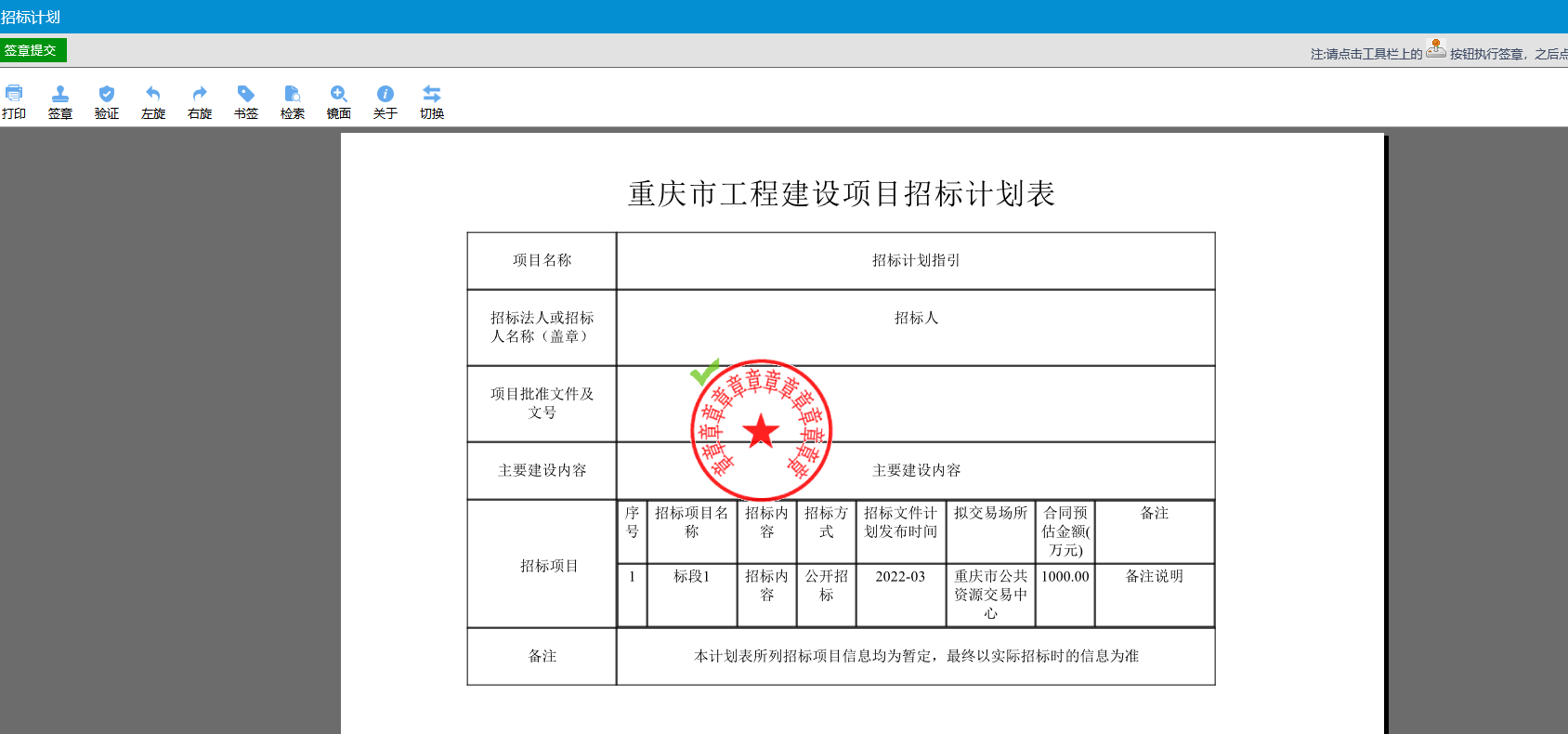Click the 招标项目 row label cell
The image size is (1568, 734).
[542, 565]
